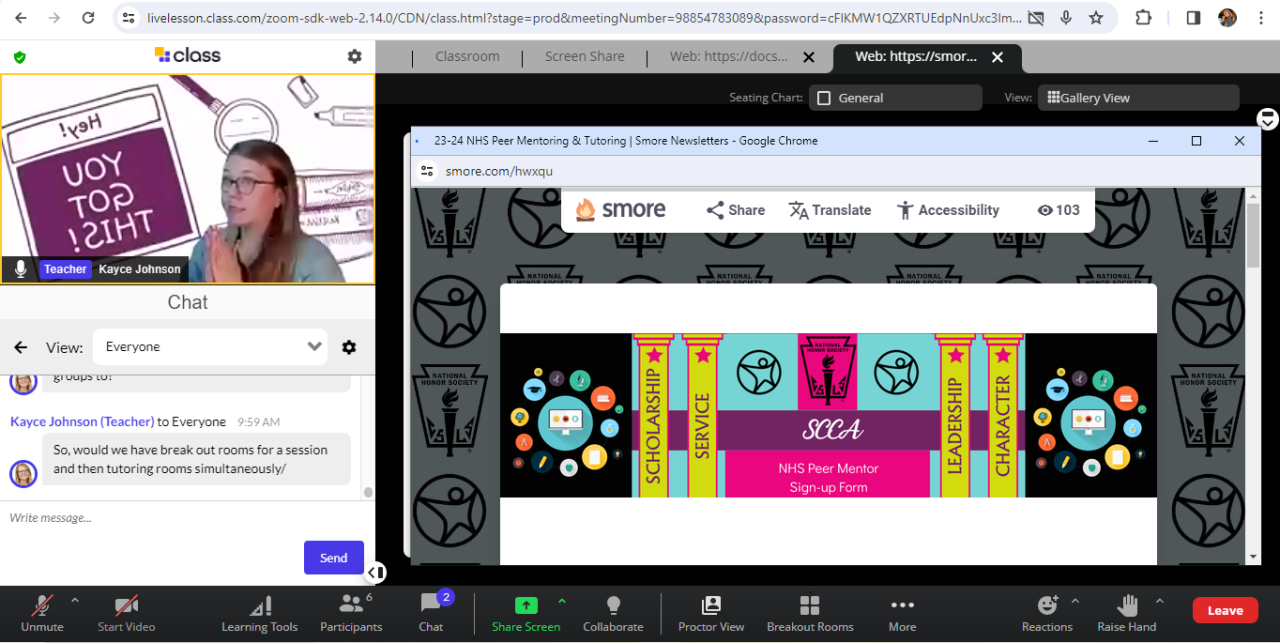Click the Teacher video feed
The height and width of the screenshot is (643, 1280).
pyautogui.click(x=188, y=178)
